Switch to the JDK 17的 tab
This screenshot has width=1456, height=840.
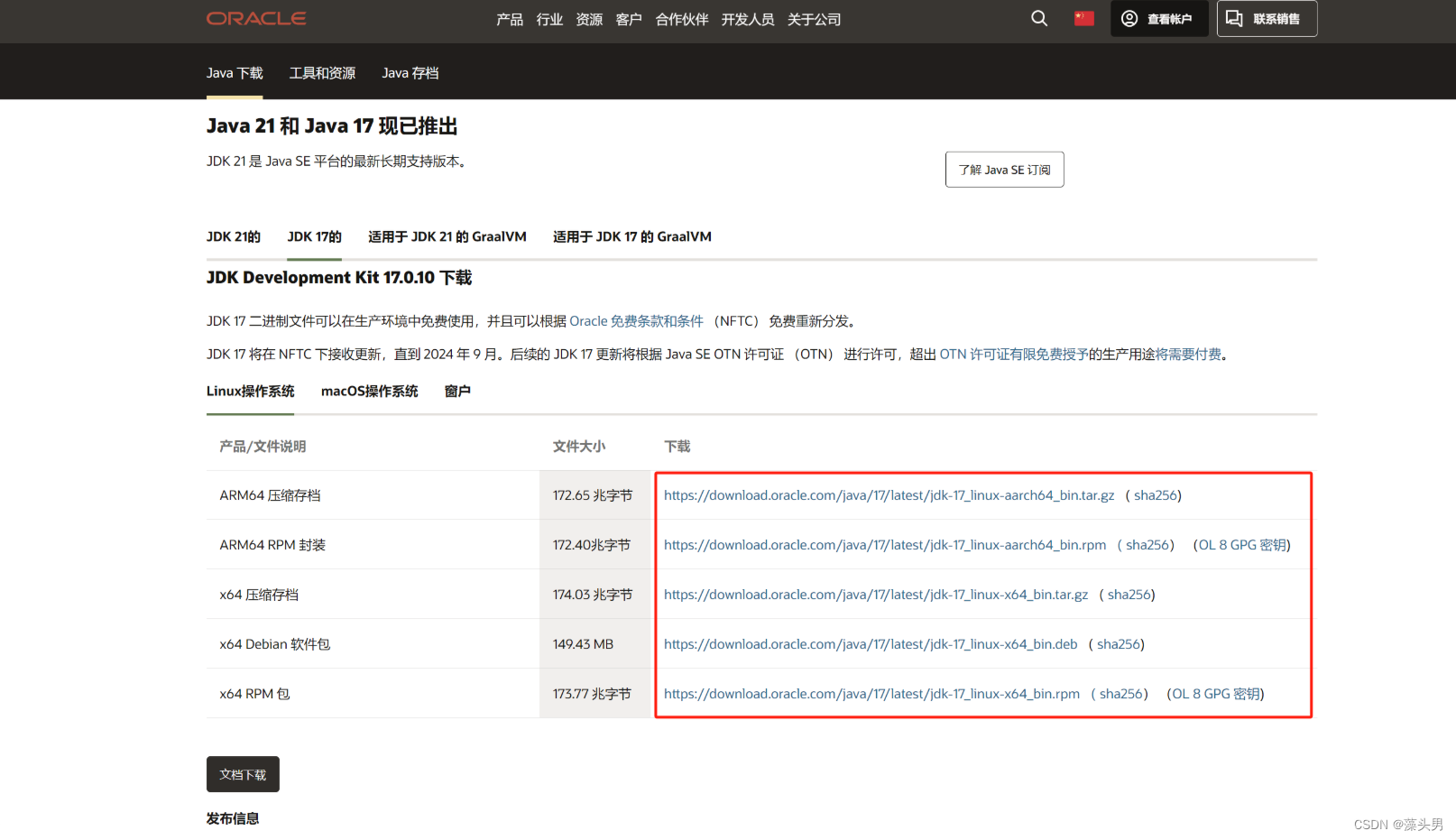tap(315, 236)
